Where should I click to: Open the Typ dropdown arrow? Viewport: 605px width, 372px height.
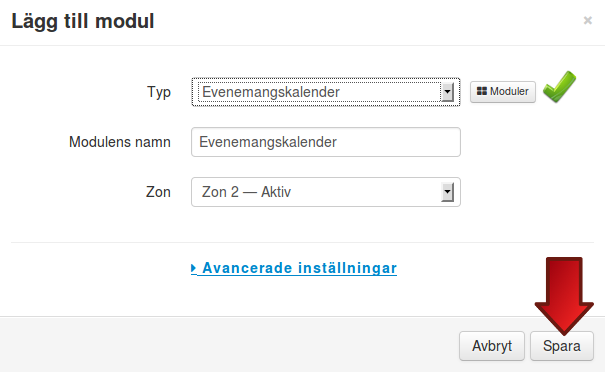pos(447,92)
